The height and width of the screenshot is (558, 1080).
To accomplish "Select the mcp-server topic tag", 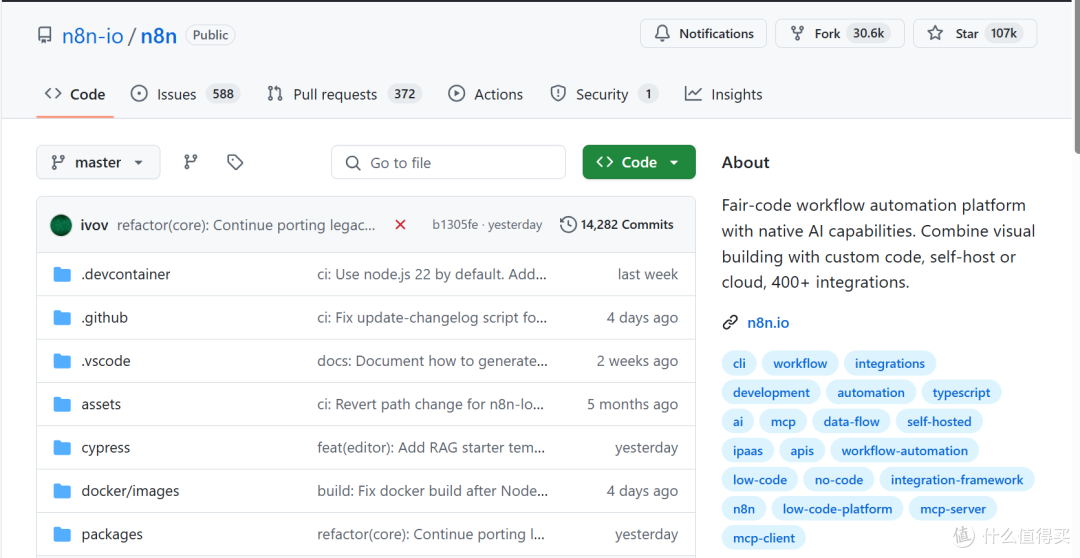I will [x=953, y=509].
